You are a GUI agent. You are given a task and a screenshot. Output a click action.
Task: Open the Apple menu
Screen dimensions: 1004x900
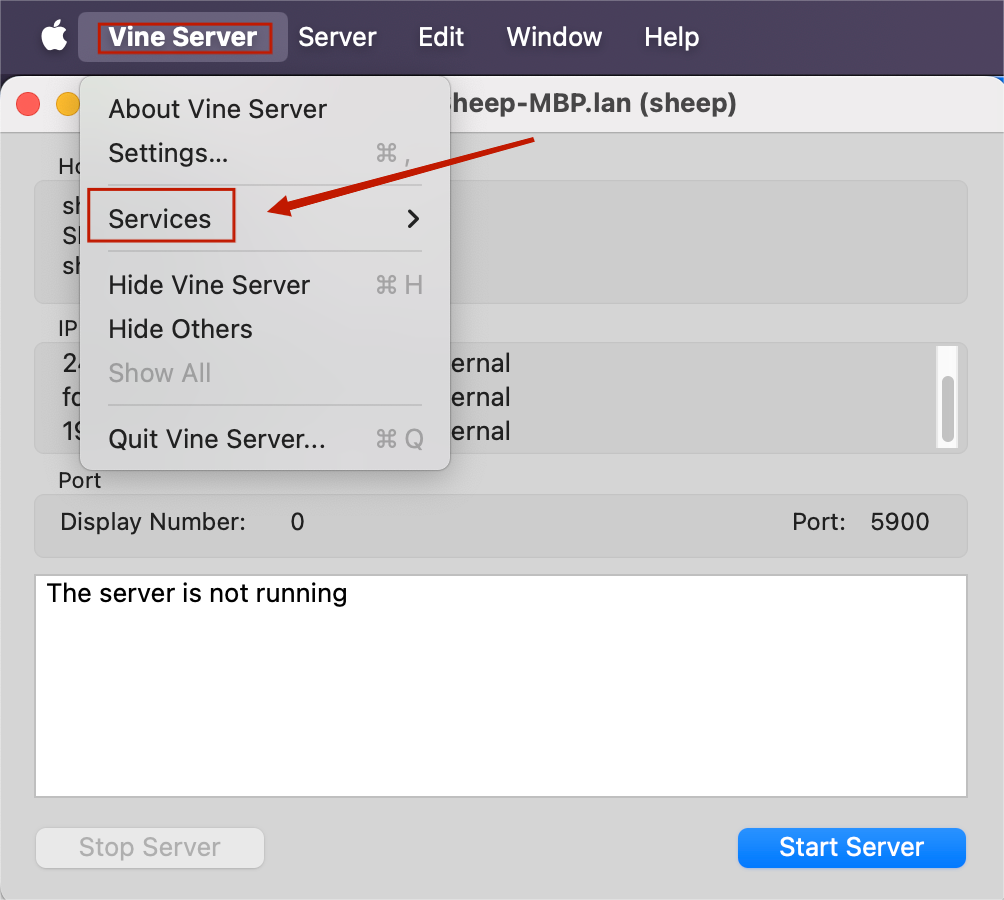tap(54, 37)
